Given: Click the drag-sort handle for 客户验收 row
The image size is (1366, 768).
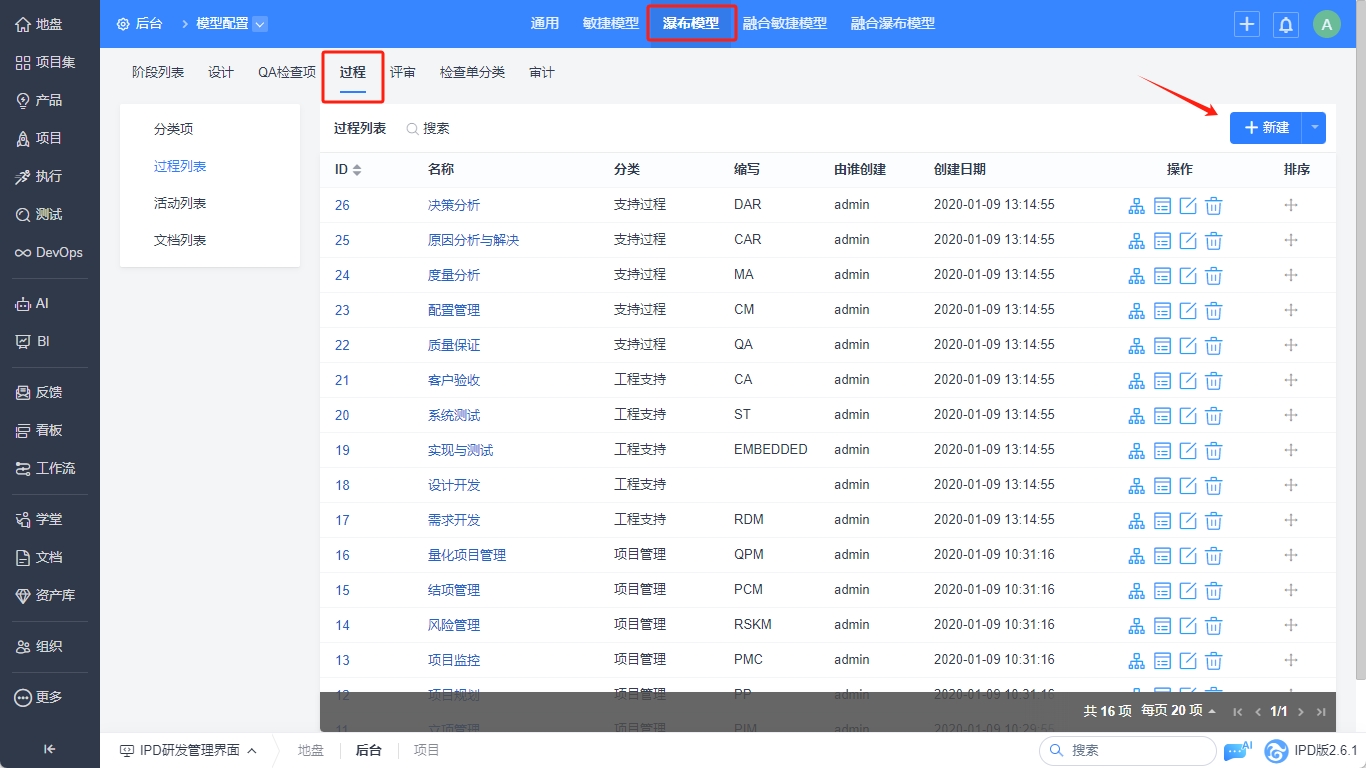Looking at the screenshot, I should [1291, 380].
